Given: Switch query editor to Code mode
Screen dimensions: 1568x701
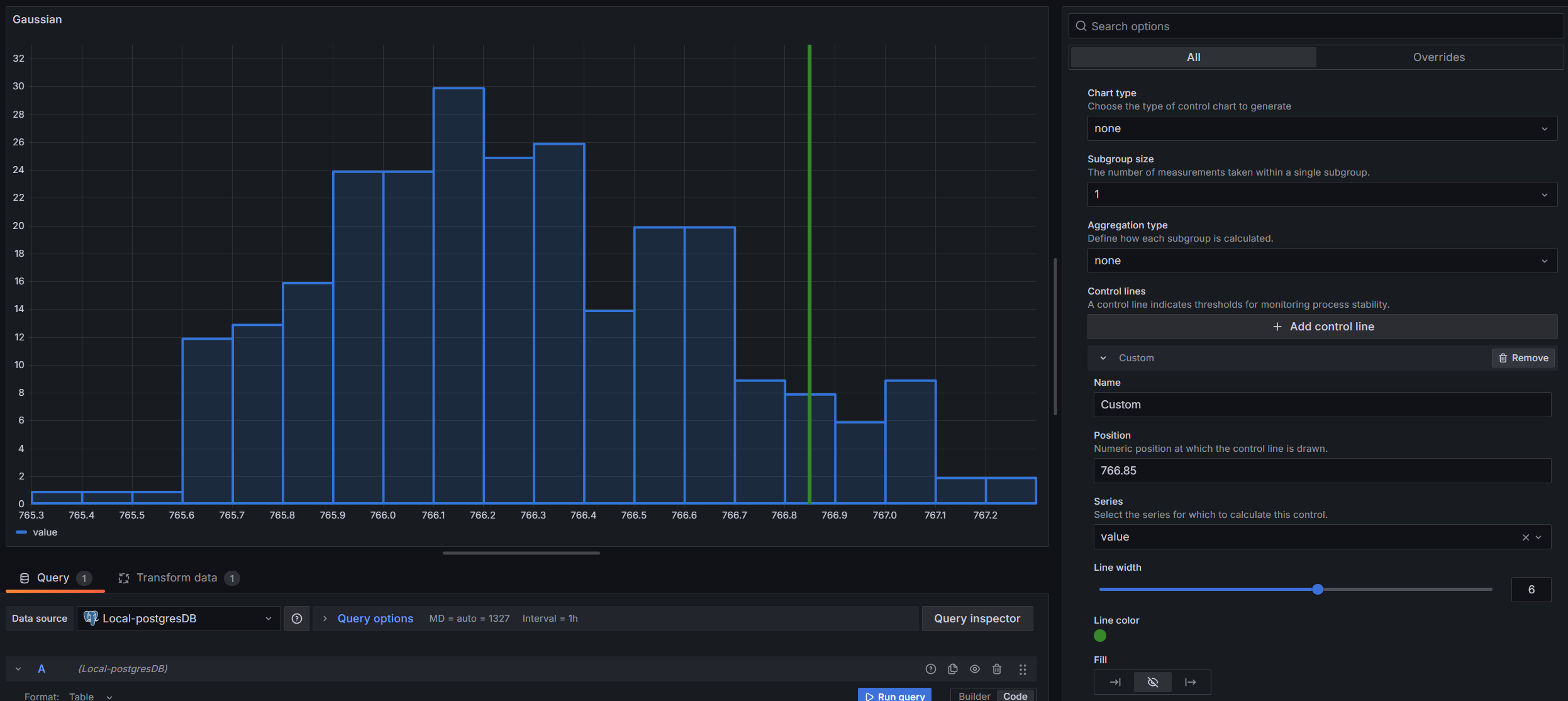Looking at the screenshot, I should tap(1015, 695).
